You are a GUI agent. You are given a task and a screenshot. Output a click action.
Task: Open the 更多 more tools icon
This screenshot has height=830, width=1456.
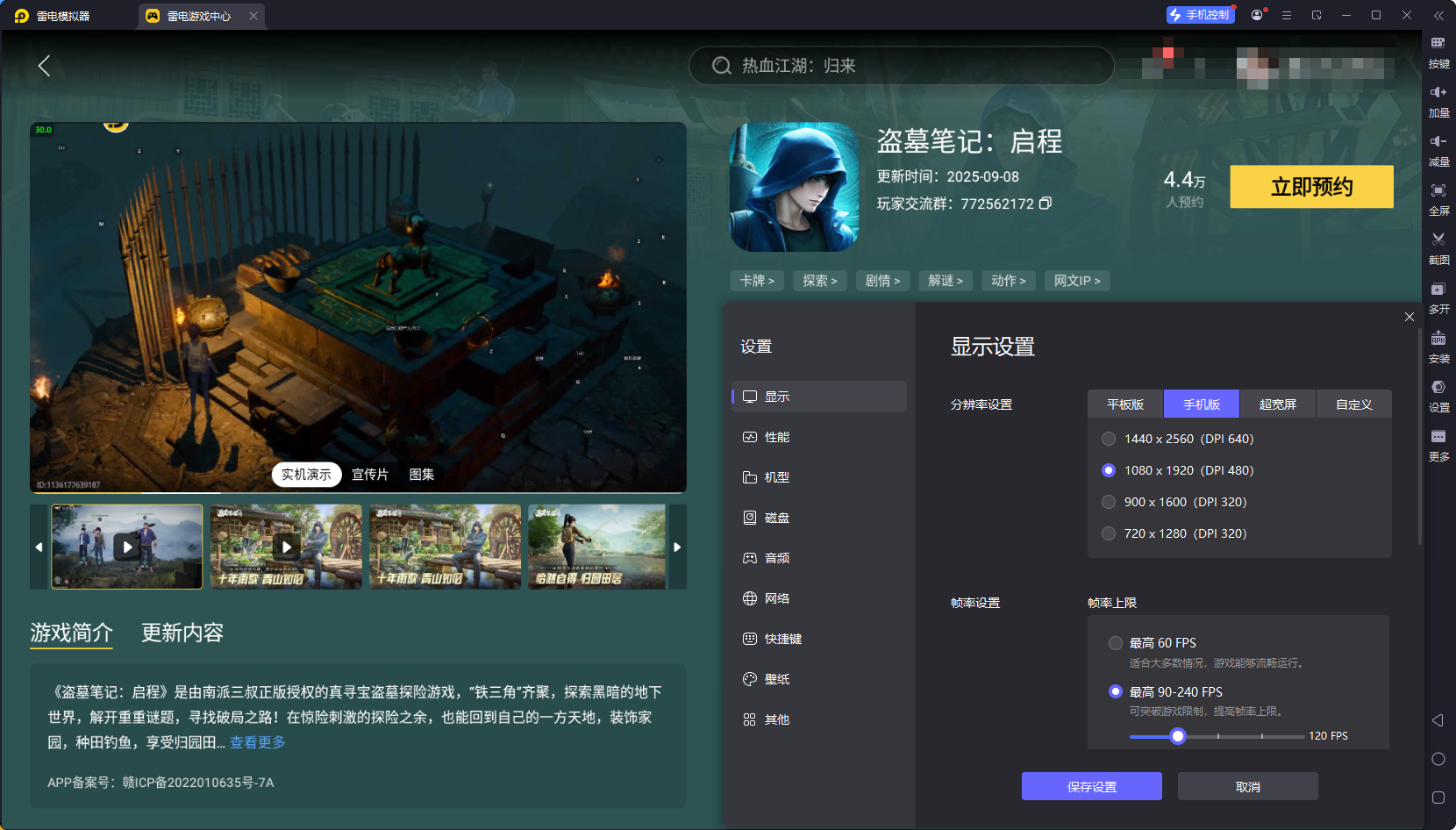click(1438, 445)
